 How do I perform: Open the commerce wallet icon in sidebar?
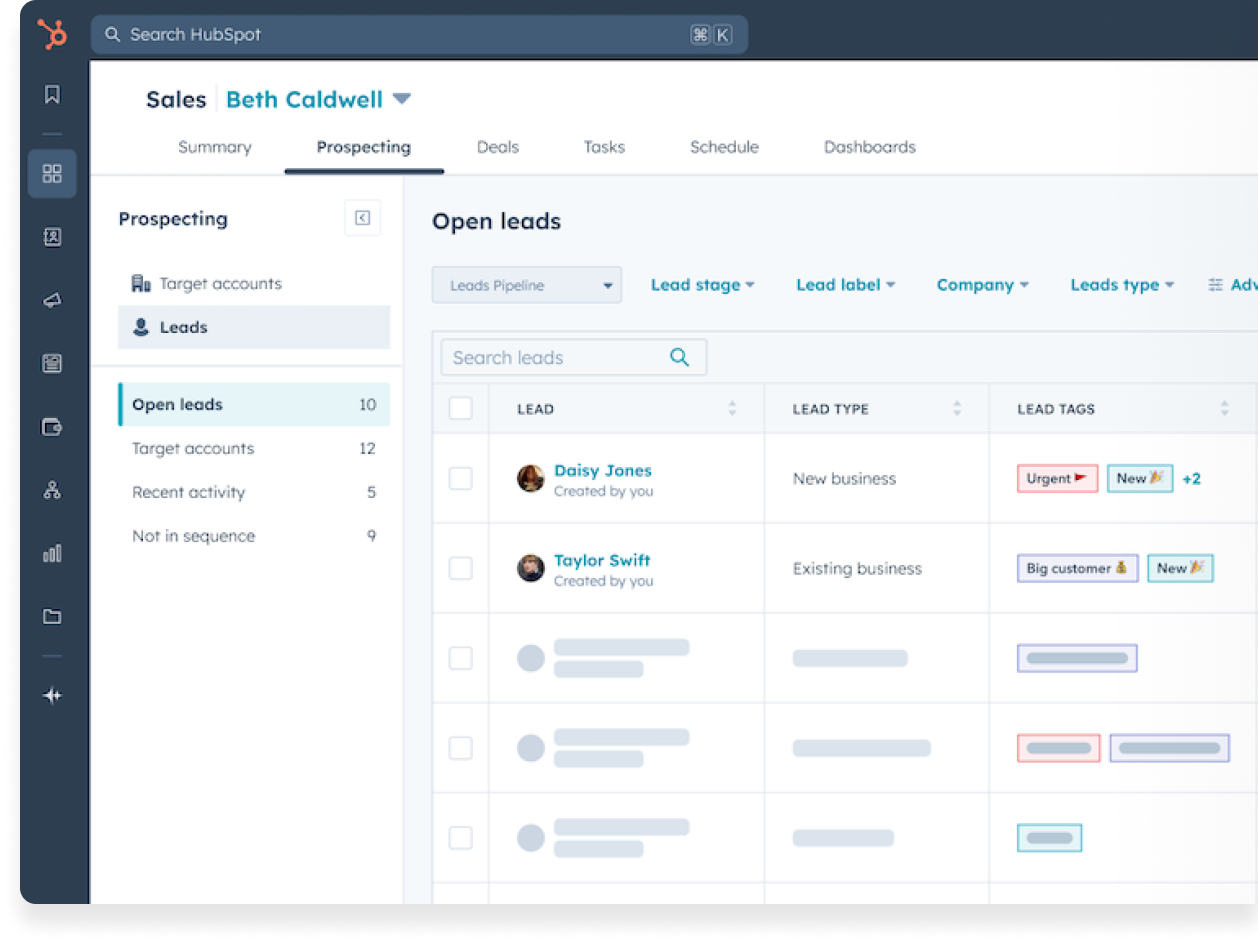pyautogui.click(x=52, y=427)
